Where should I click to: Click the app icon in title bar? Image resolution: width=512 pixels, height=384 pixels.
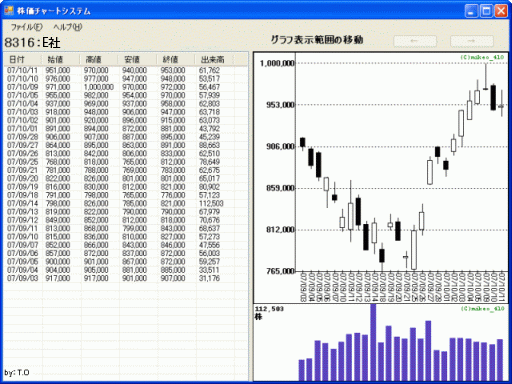[x=9, y=11]
